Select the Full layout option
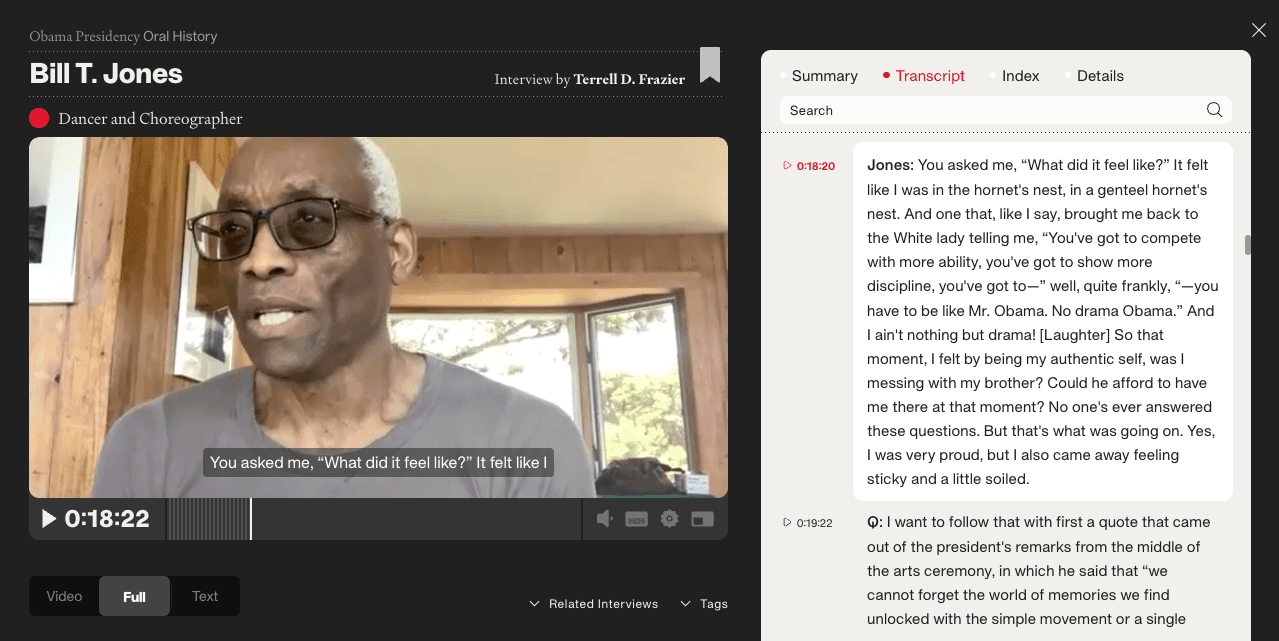Screen dimensions: 1279x641 pos(134,595)
